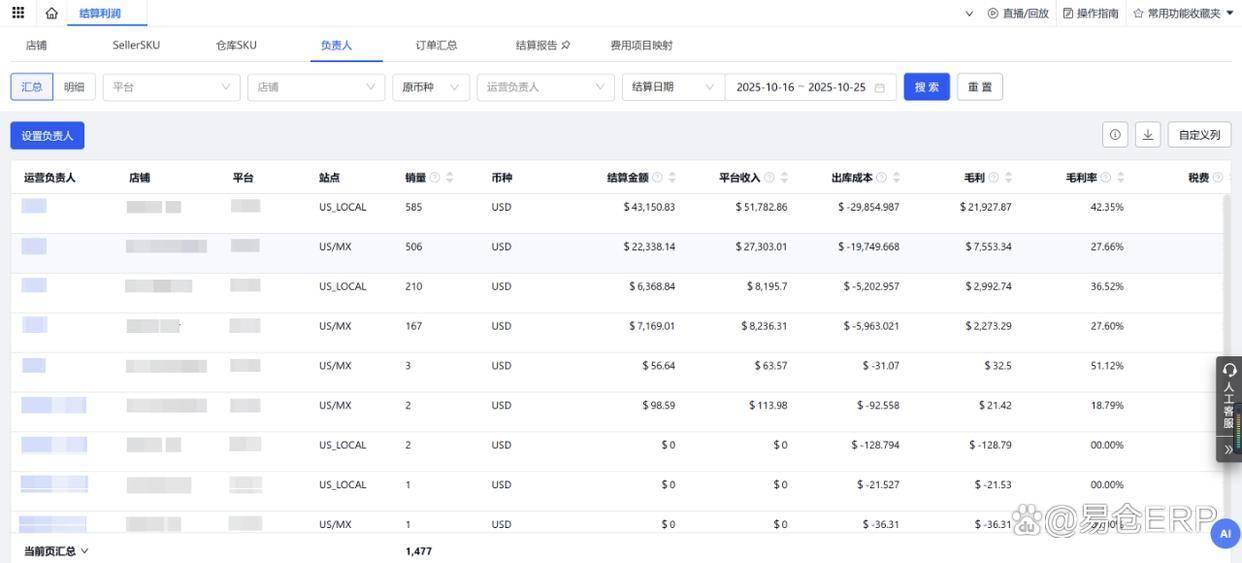1242x563 pixels.
Task: Switch to the SellerSKU tab
Action: [136, 45]
